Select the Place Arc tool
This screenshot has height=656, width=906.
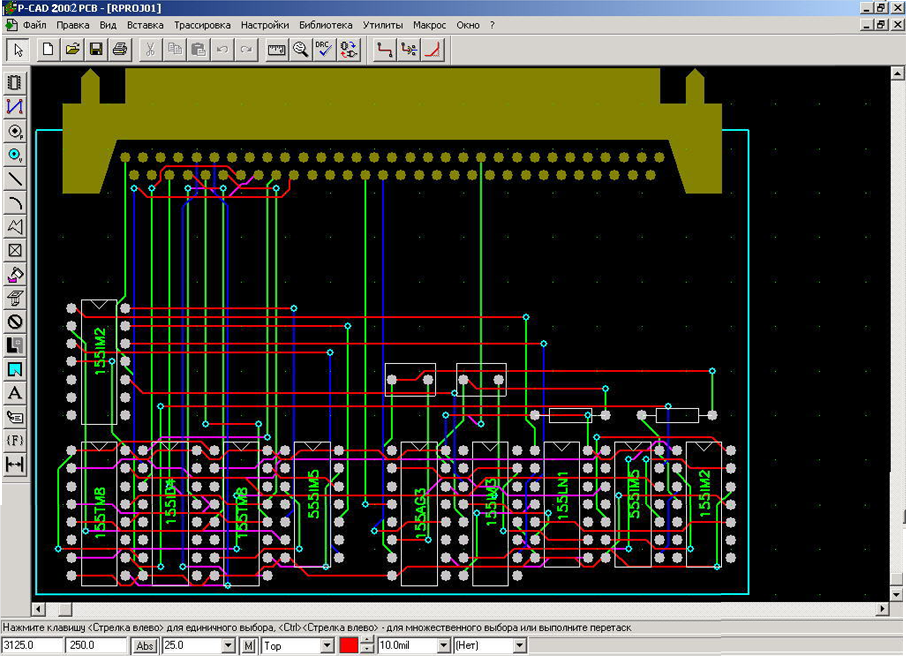[x=15, y=203]
